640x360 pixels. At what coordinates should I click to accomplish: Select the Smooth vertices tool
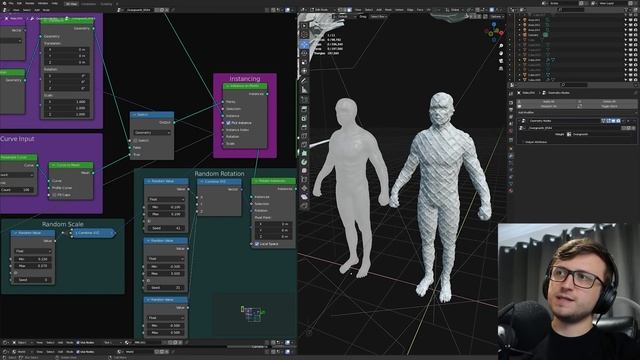[x=304, y=171]
